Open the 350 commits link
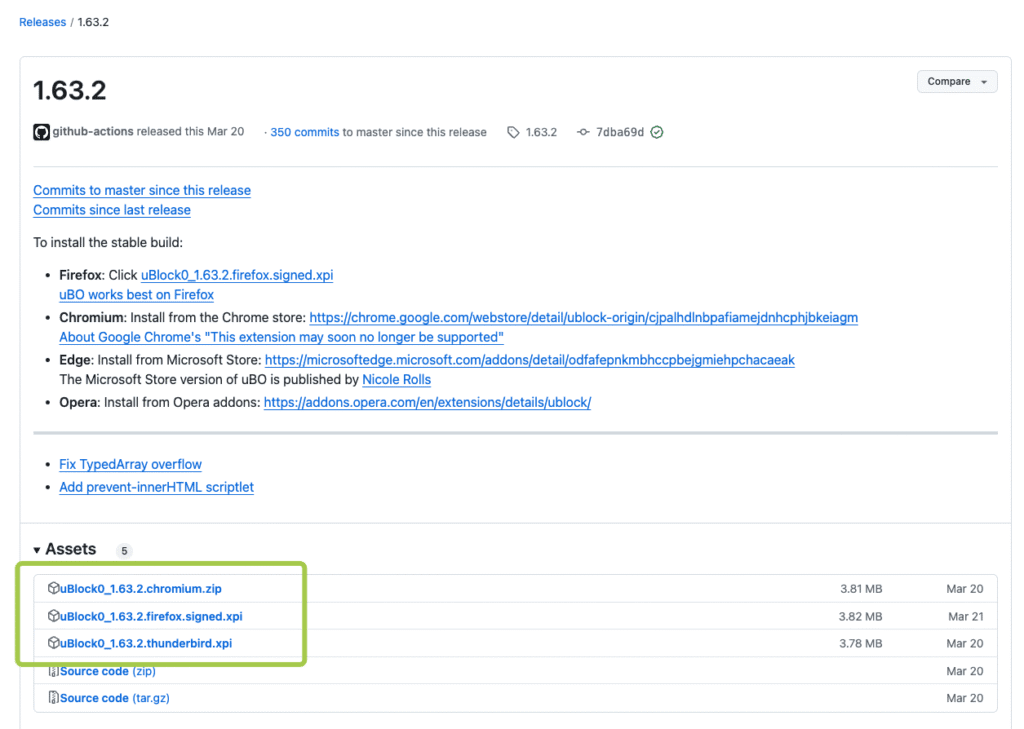1024x729 pixels. [304, 132]
